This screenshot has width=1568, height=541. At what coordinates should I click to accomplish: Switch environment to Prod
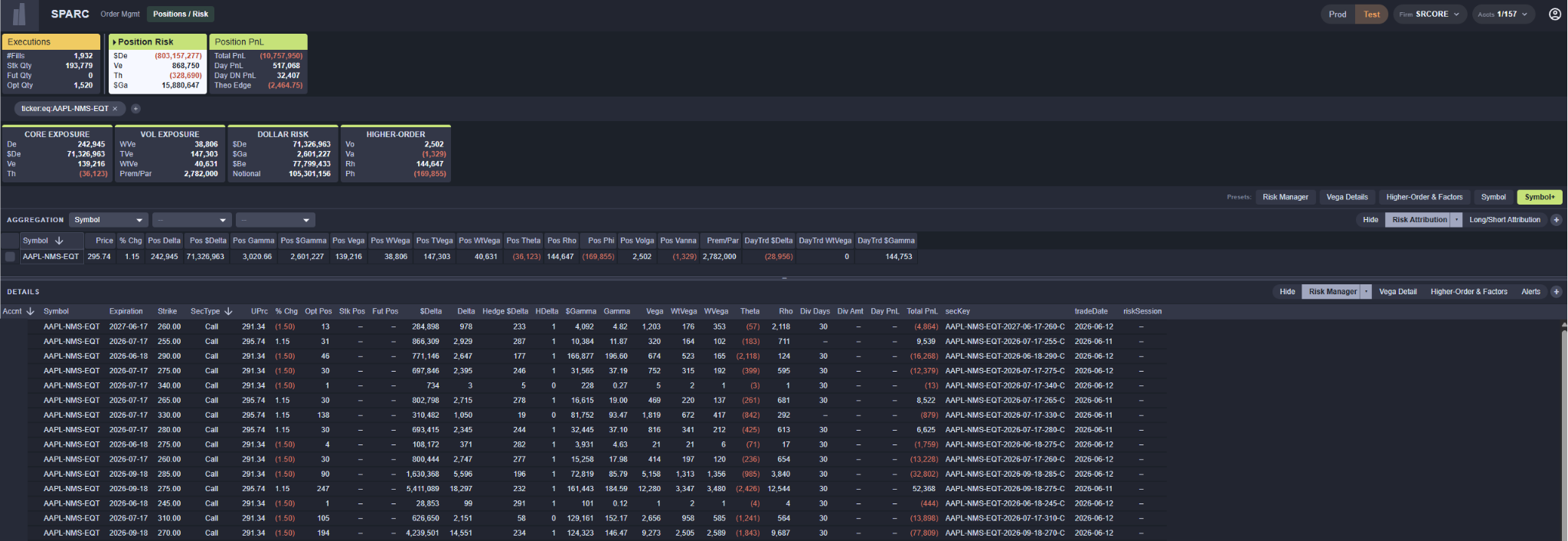tap(1338, 14)
